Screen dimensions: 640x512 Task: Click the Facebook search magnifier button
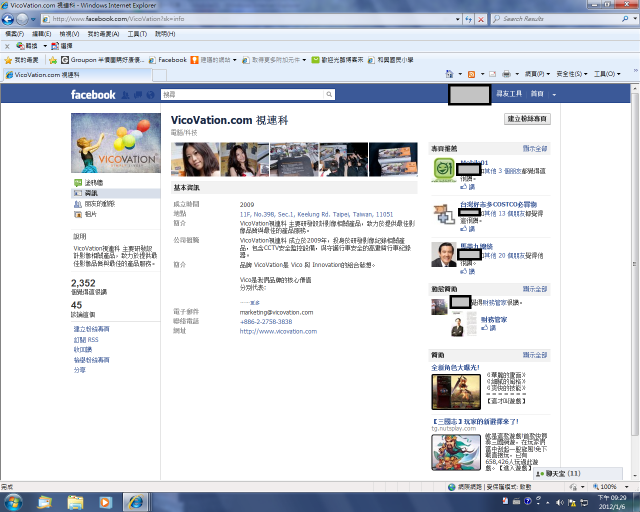click(x=329, y=95)
